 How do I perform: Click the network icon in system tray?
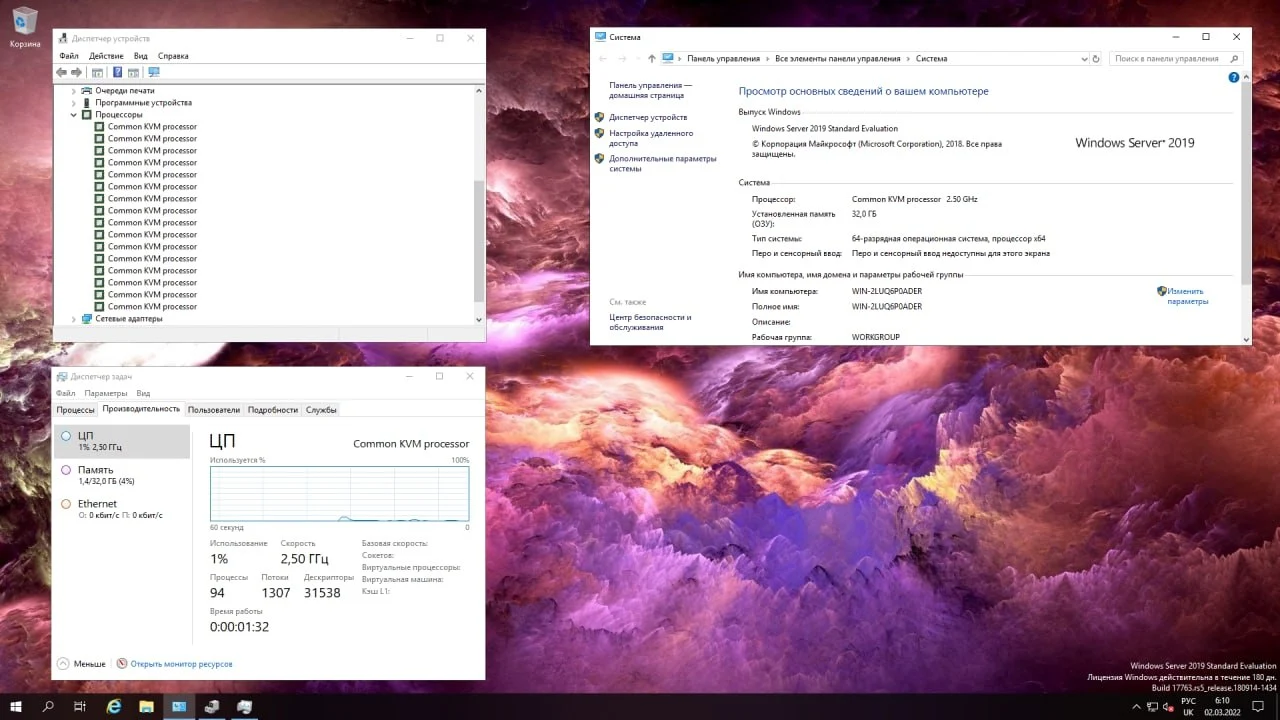pos(1152,706)
